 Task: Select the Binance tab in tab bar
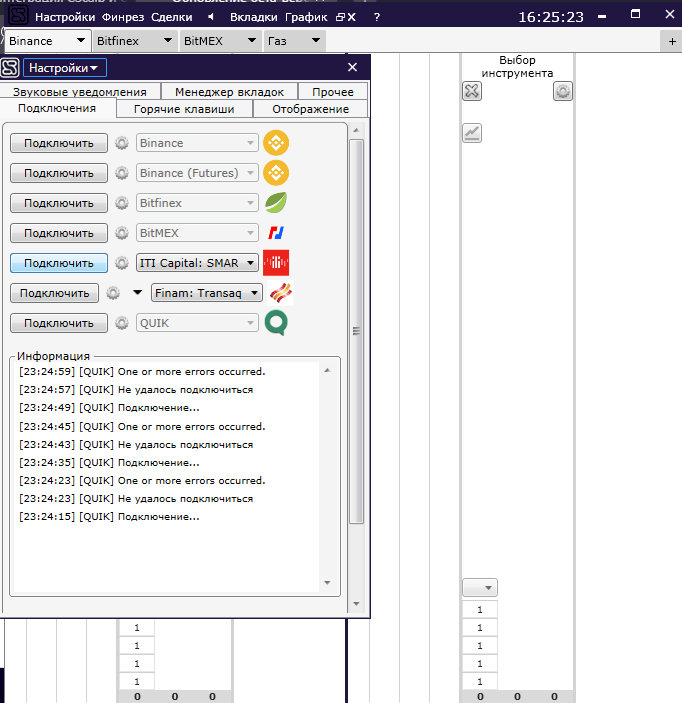(47, 41)
